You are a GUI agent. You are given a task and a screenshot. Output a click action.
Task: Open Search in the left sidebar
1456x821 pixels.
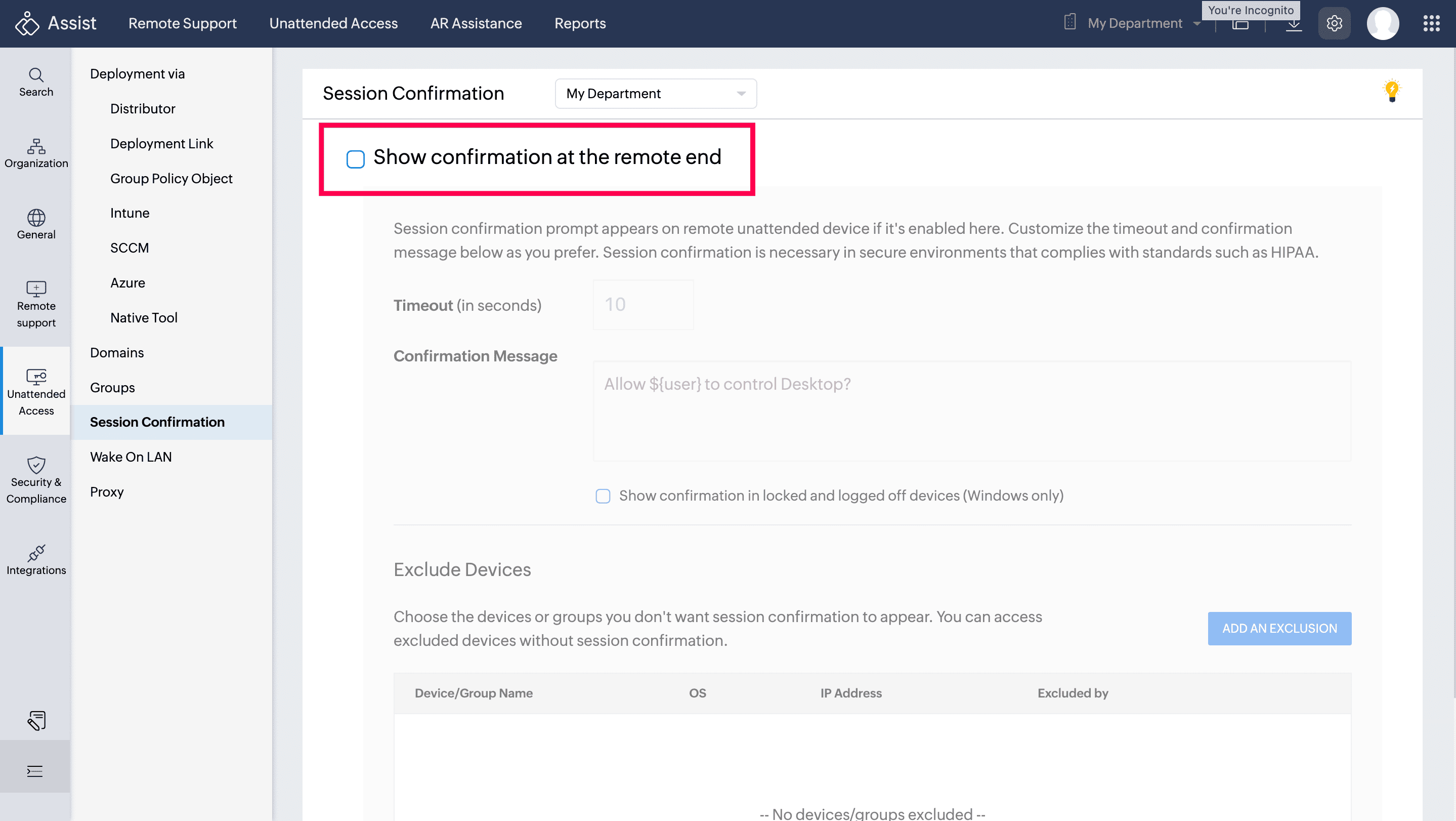coord(36,82)
